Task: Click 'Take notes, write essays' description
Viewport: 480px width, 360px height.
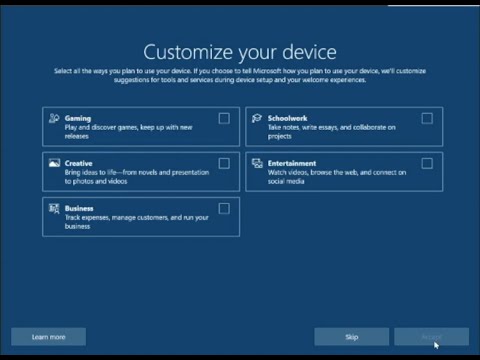Action: click(x=332, y=132)
